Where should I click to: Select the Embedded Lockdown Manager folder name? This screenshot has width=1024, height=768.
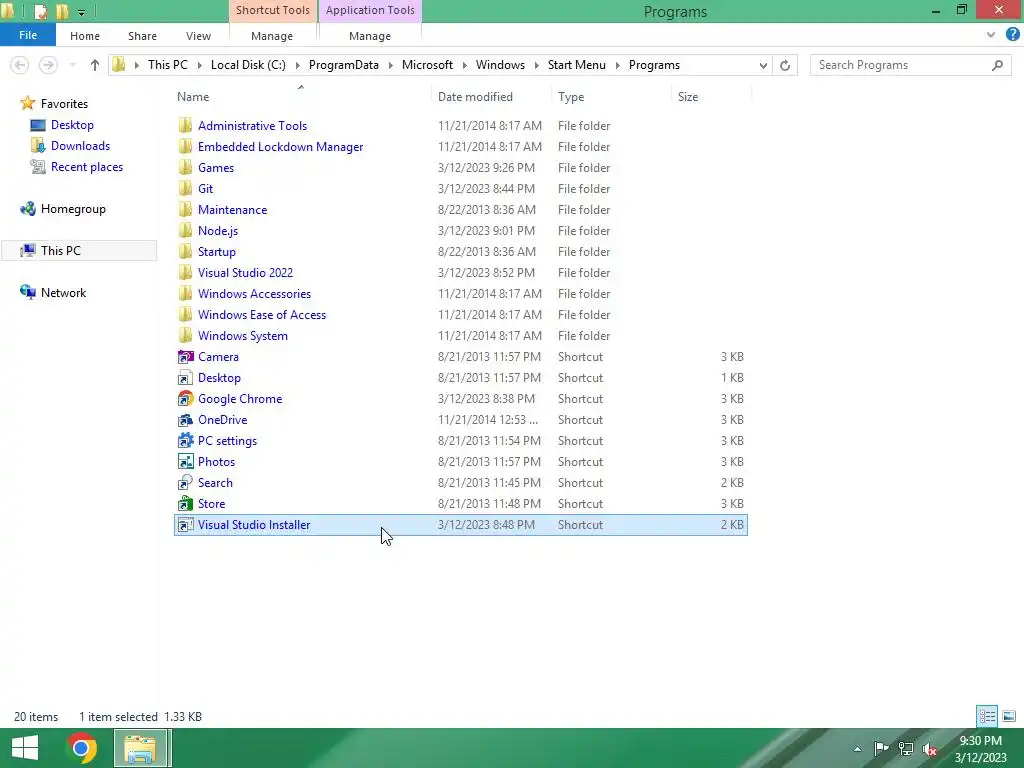coord(280,147)
